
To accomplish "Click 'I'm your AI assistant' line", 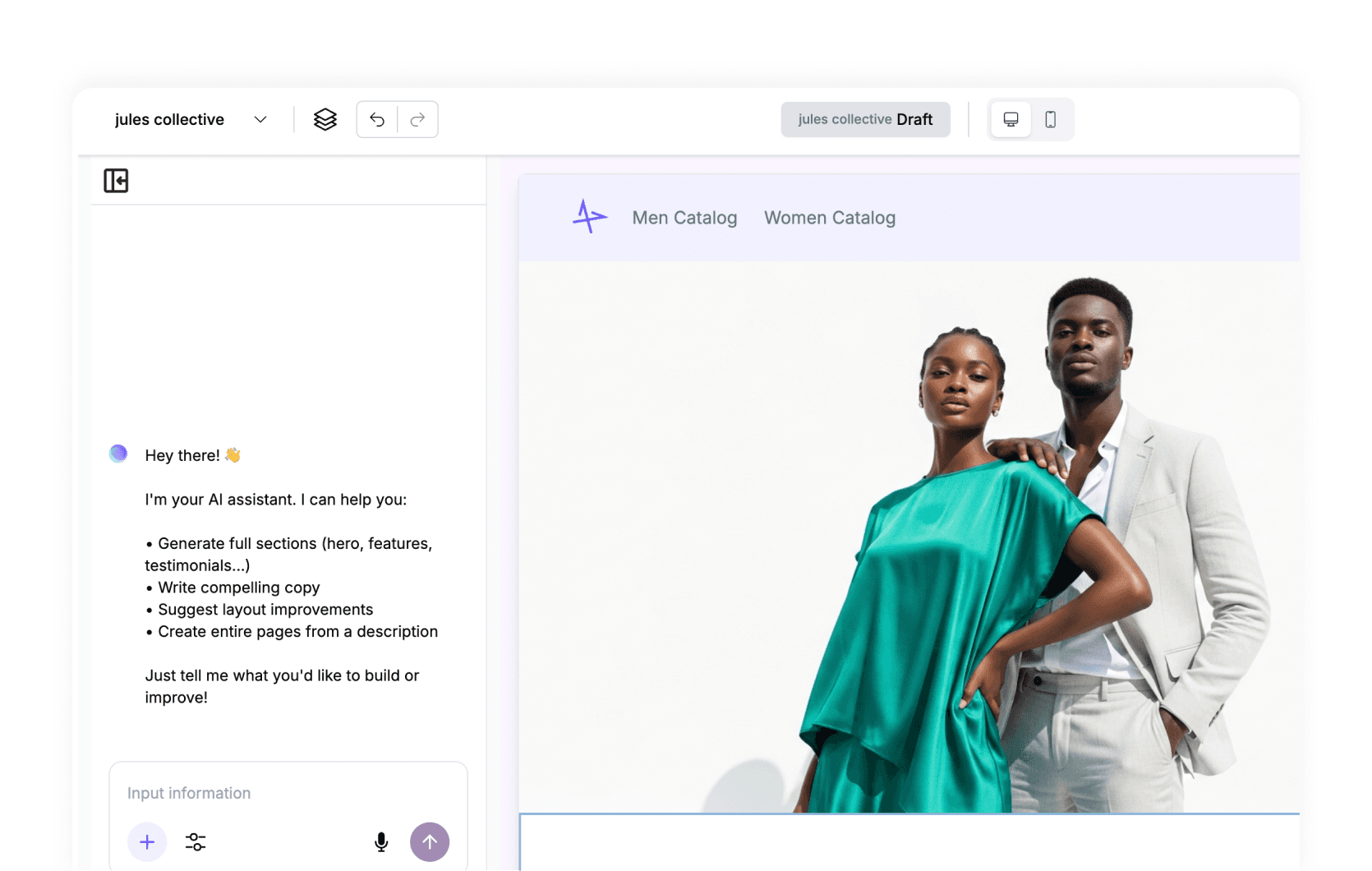I will pyautogui.click(x=276, y=500).
